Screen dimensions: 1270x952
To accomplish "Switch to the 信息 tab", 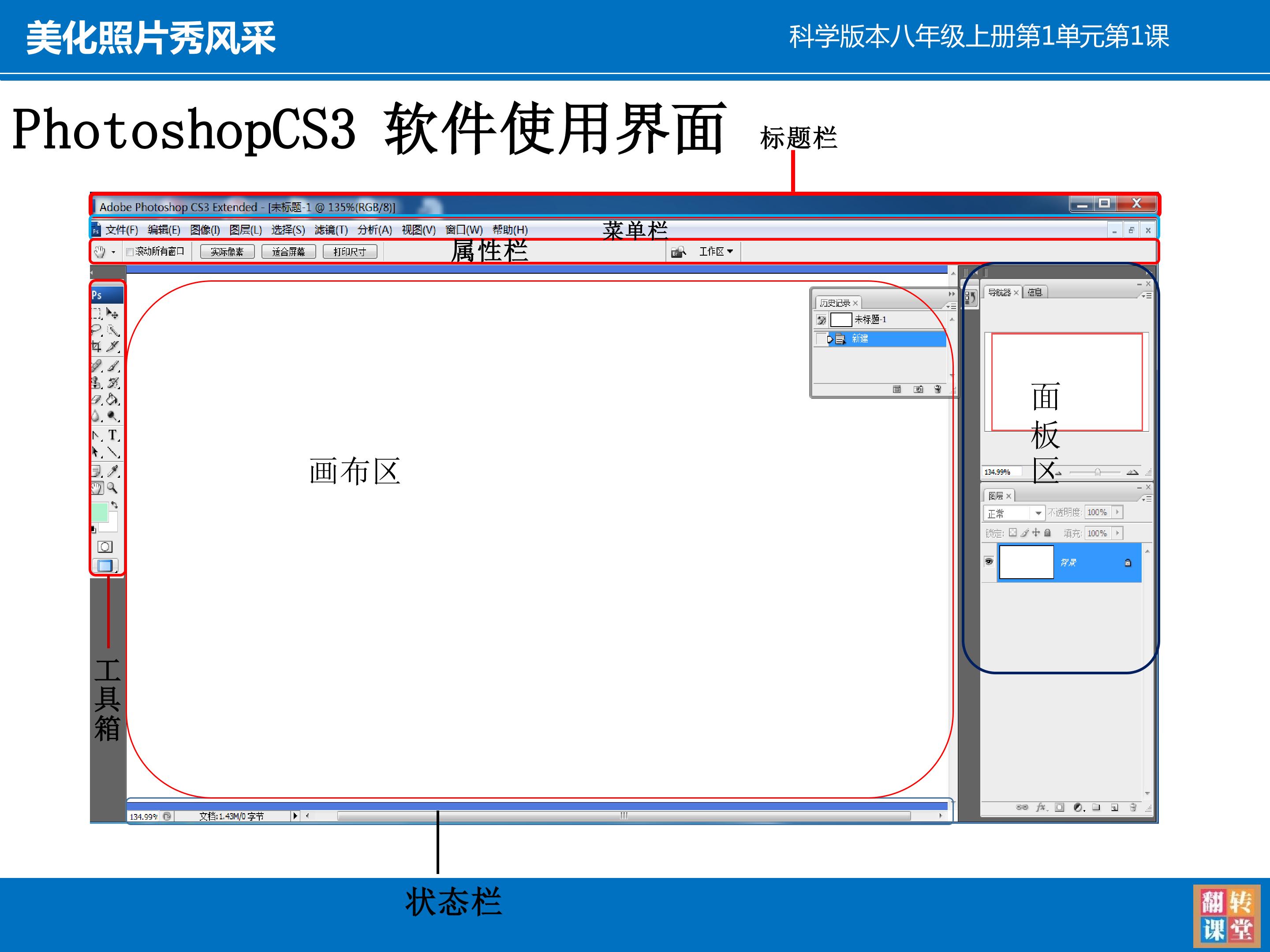I will 1035,292.
